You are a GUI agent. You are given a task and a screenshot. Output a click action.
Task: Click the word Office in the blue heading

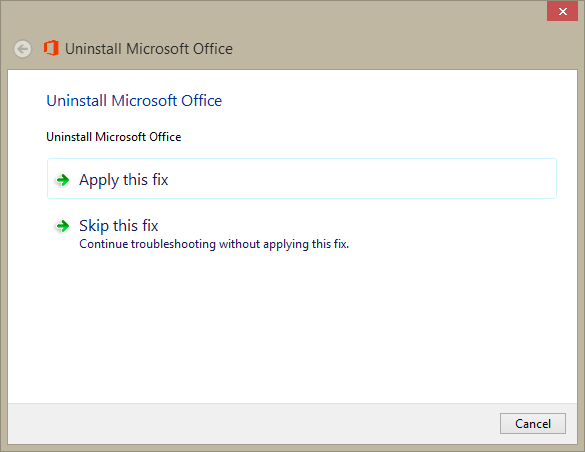click(x=201, y=101)
